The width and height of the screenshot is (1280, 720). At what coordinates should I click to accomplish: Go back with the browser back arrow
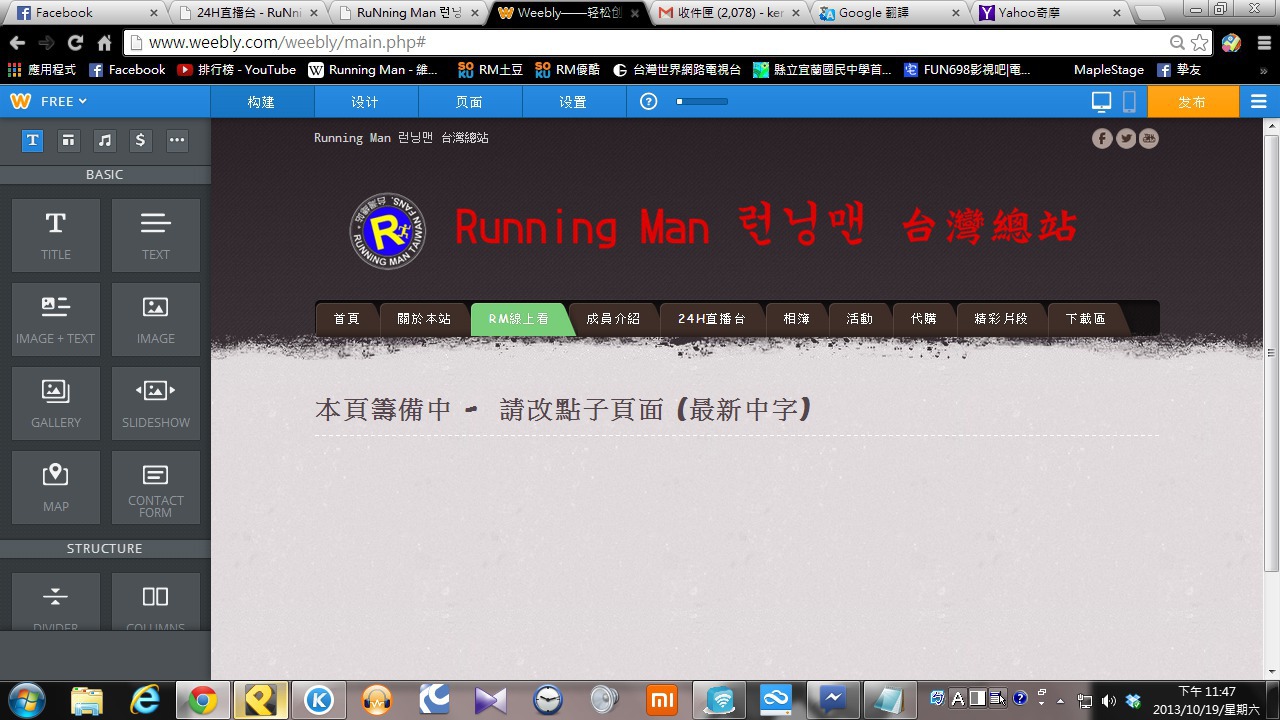tap(17, 43)
